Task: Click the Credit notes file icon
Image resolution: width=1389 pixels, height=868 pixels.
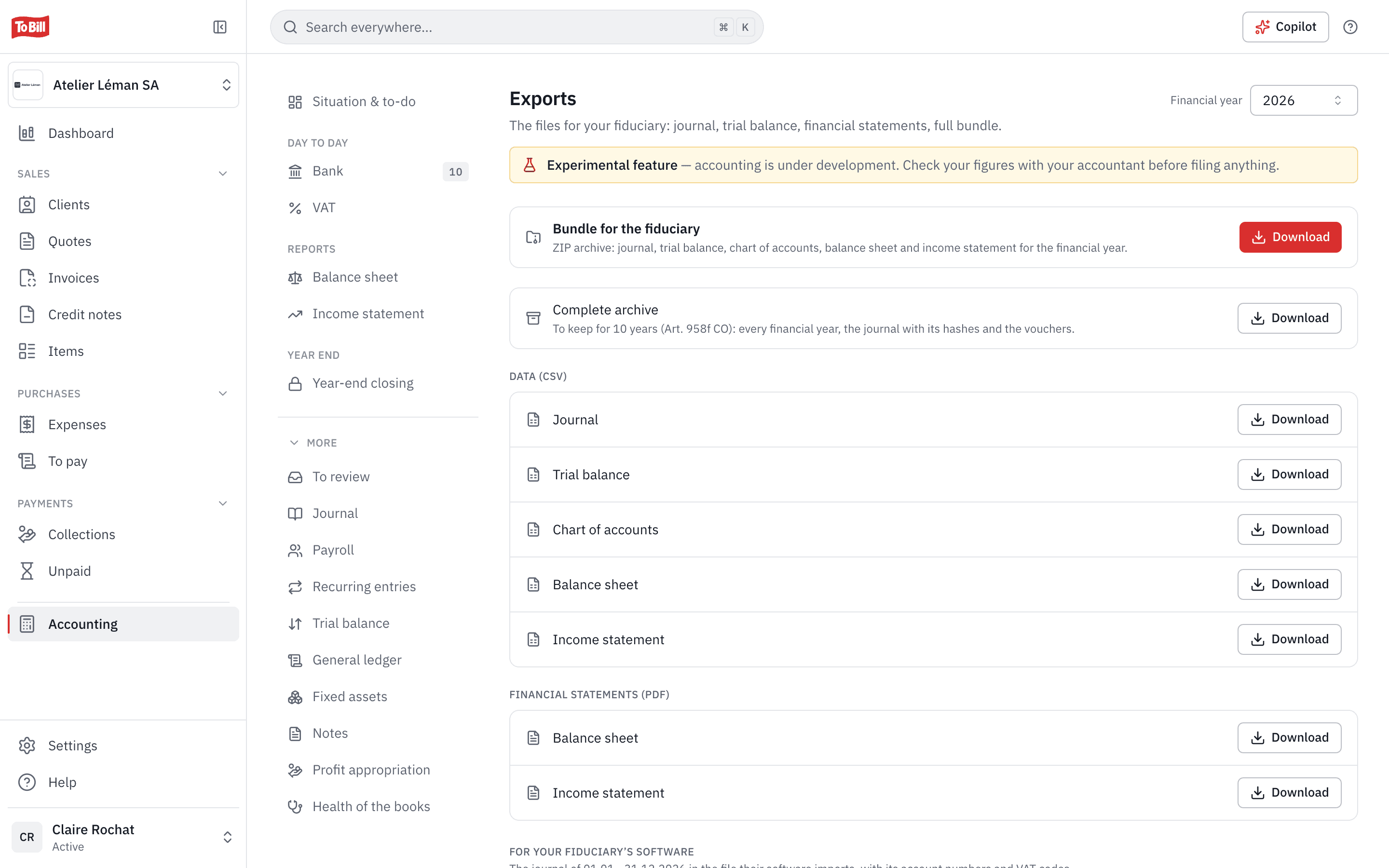Action: pyautogui.click(x=27, y=314)
